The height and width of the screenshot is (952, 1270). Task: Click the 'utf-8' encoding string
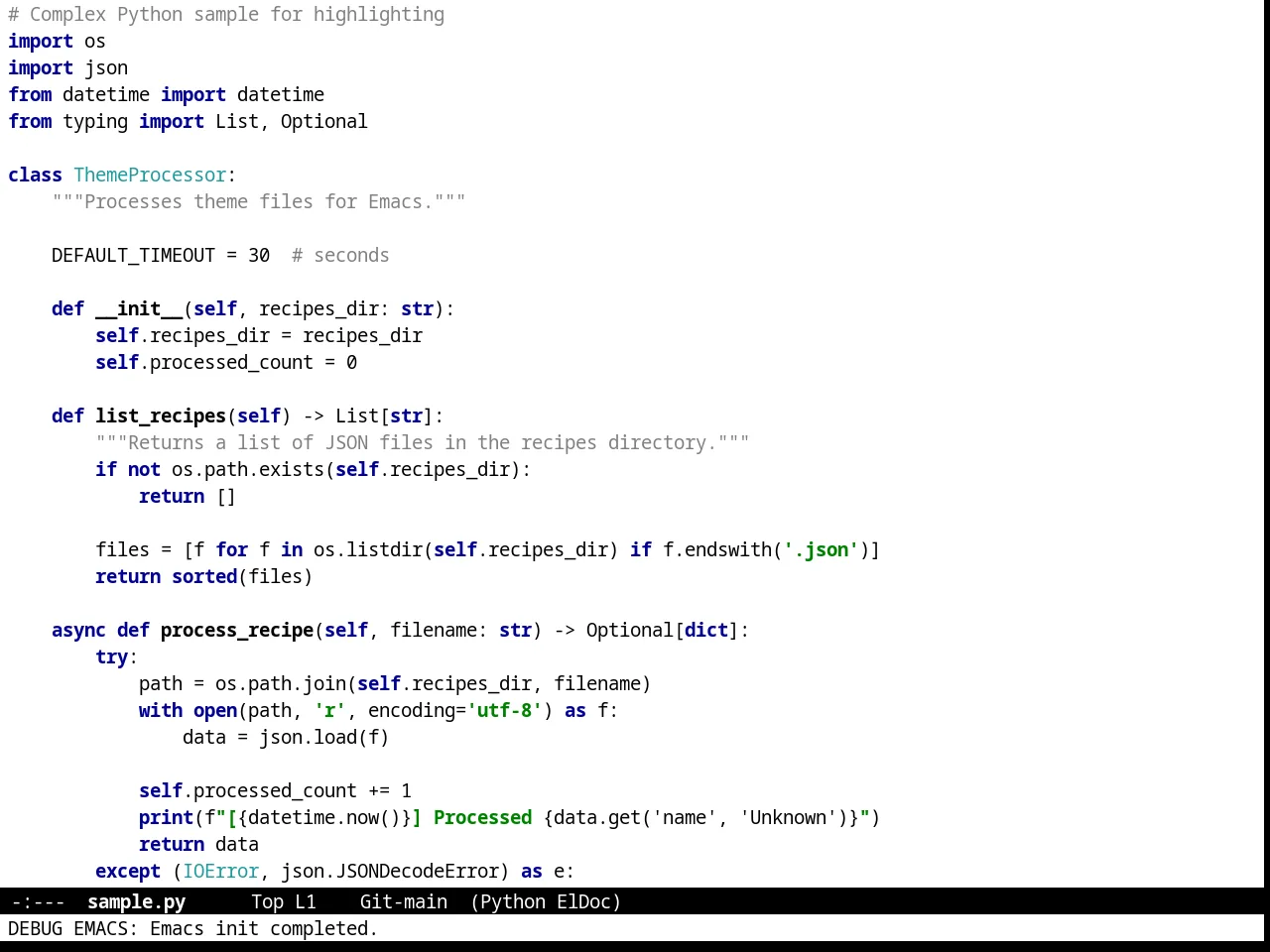coord(504,710)
